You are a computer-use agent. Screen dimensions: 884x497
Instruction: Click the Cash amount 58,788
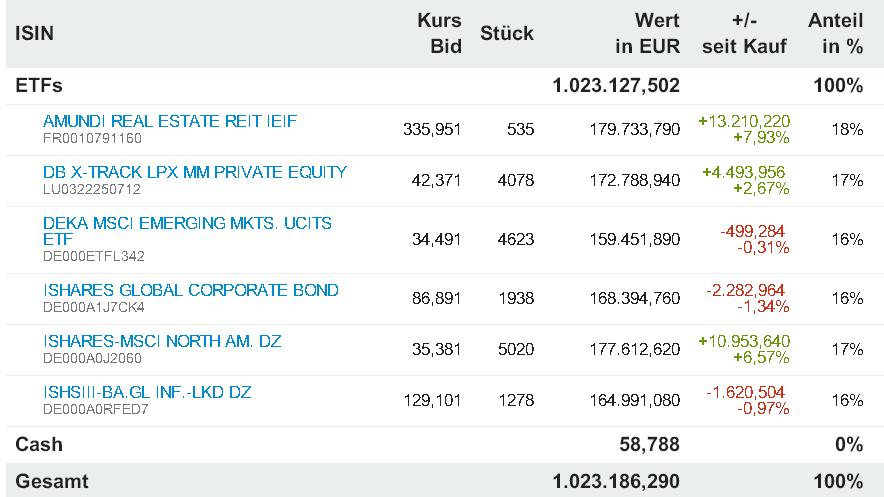(x=650, y=444)
